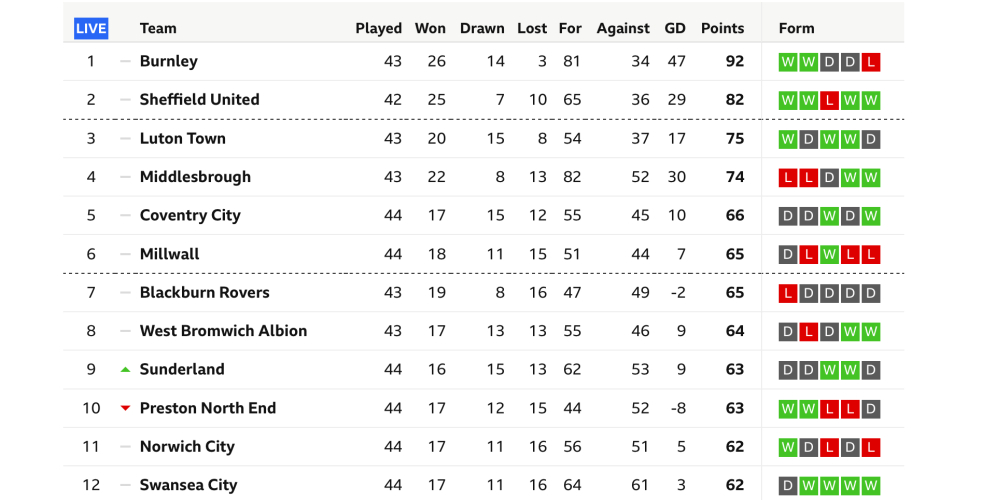Click the GD column header
The width and height of the screenshot is (996, 500).
(x=675, y=28)
